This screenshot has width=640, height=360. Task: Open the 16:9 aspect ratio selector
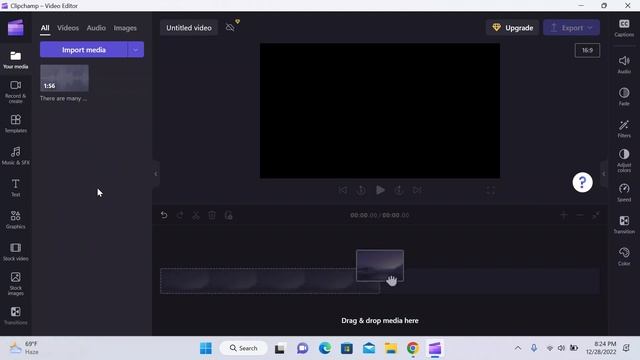(587, 51)
